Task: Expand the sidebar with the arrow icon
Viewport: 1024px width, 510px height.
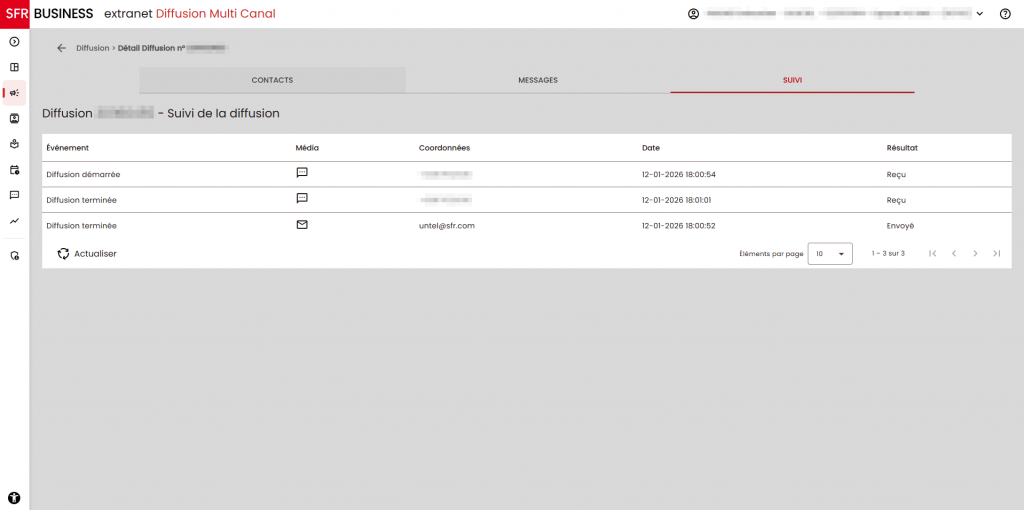Action: point(14,42)
